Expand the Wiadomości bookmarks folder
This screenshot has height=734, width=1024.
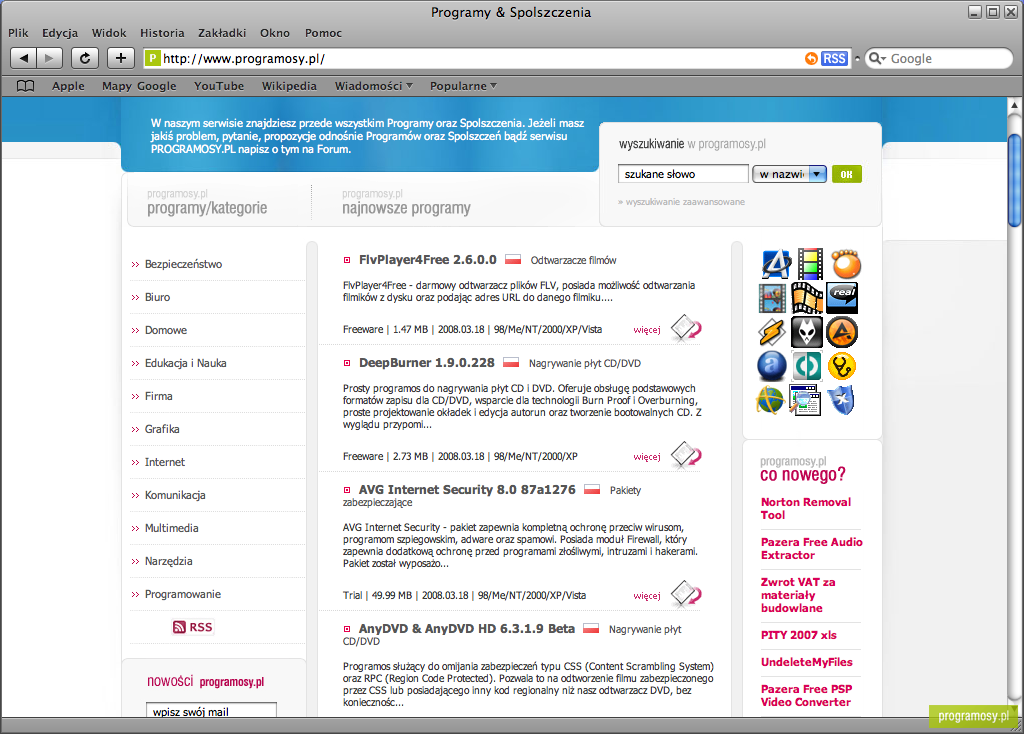(374, 86)
